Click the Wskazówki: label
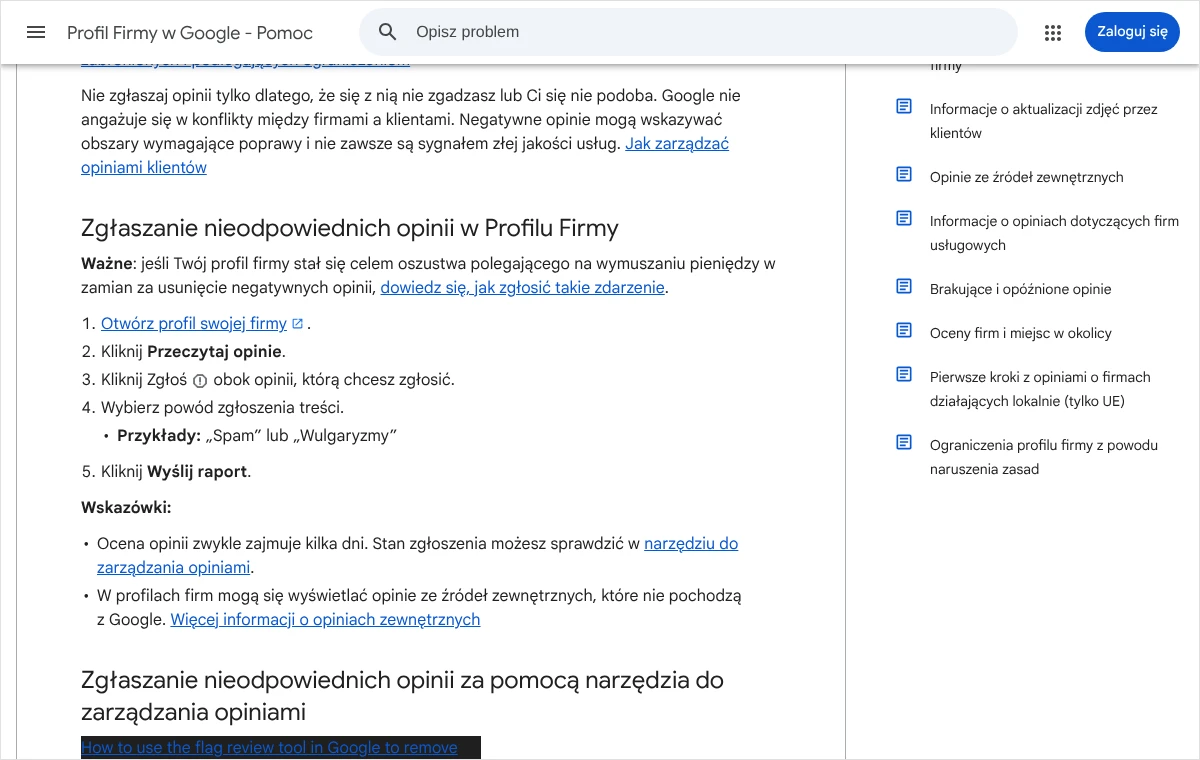The image size is (1200, 760). (x=126, y=508)
